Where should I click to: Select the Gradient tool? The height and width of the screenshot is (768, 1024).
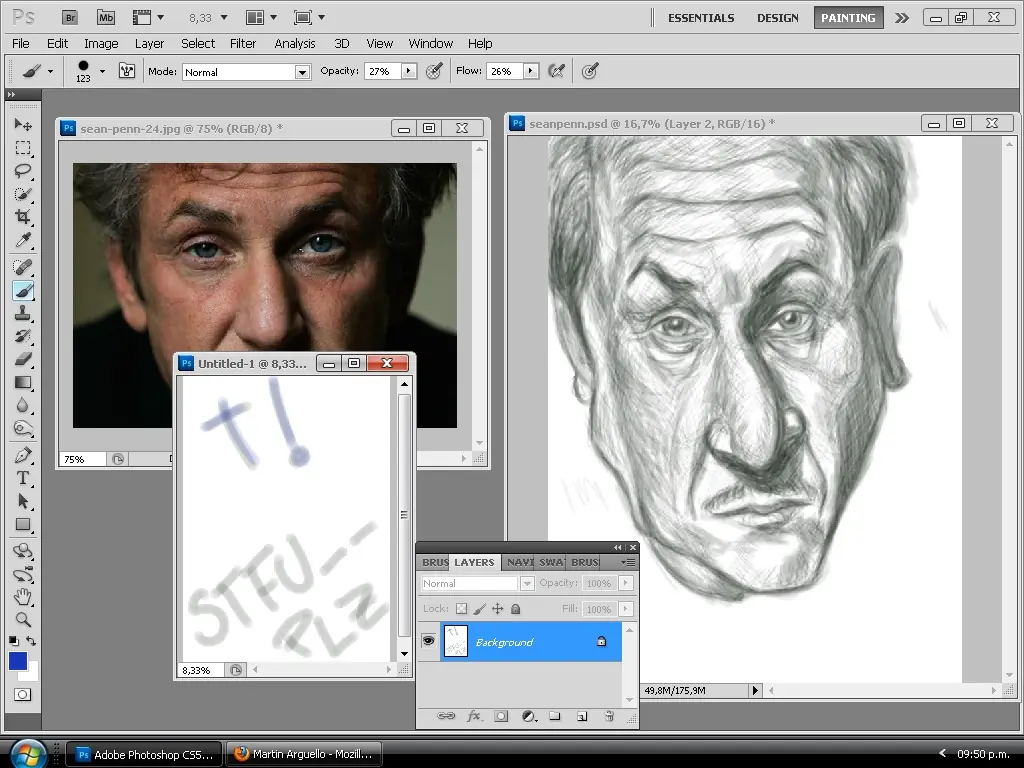pyautogui.click(x=23, y=383)
